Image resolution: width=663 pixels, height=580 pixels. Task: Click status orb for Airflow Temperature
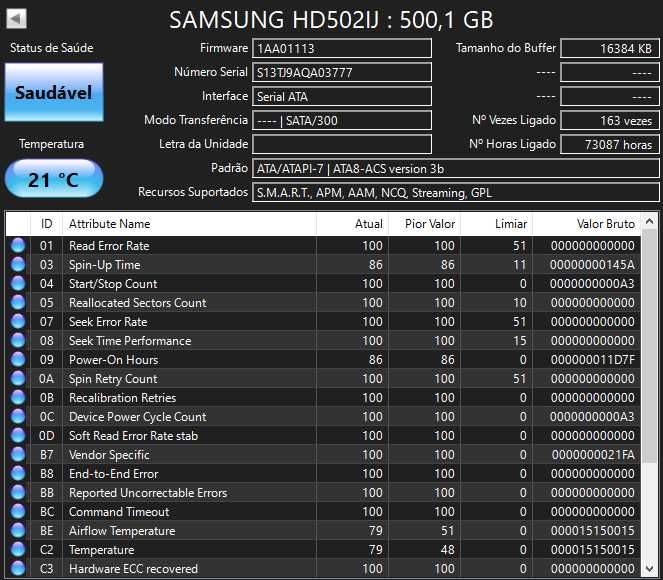18,531
